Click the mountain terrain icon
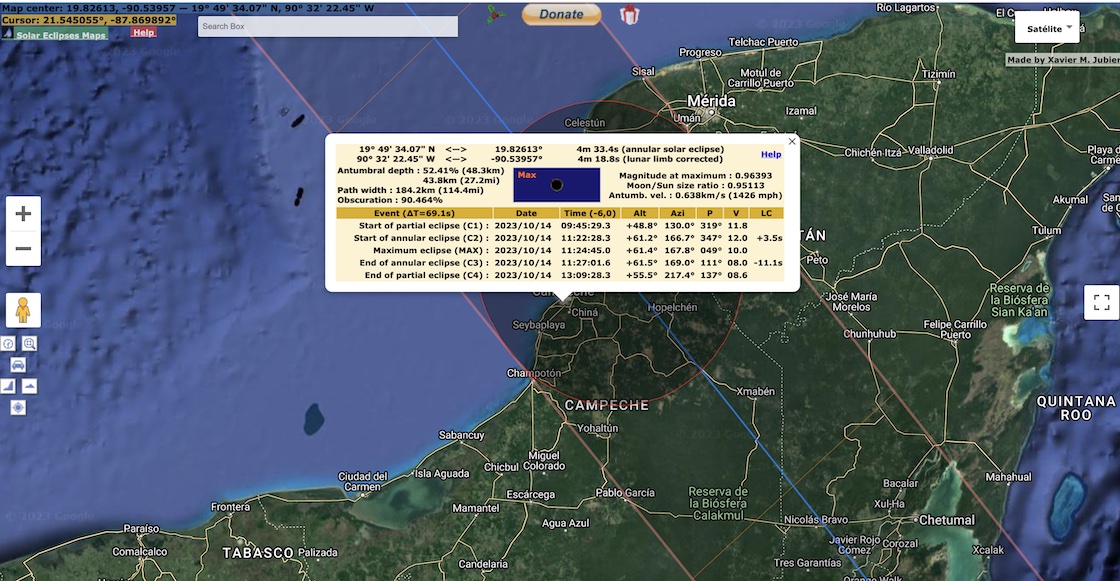This screenshot has width=1120, height=581. click(x=29, y=386)
